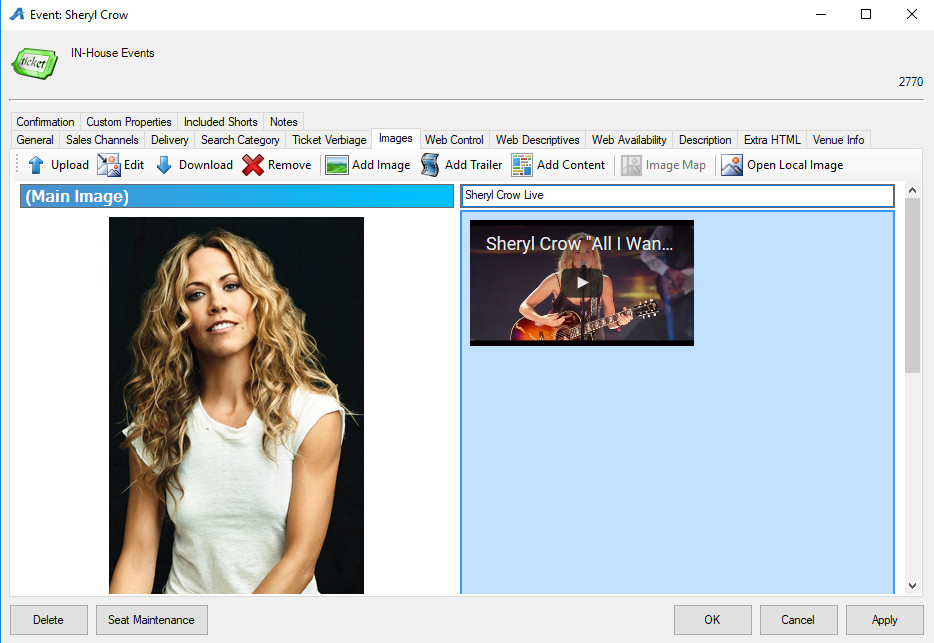Click the Upload arrow icon
934x643 pixels.
(x=36, y=165)
